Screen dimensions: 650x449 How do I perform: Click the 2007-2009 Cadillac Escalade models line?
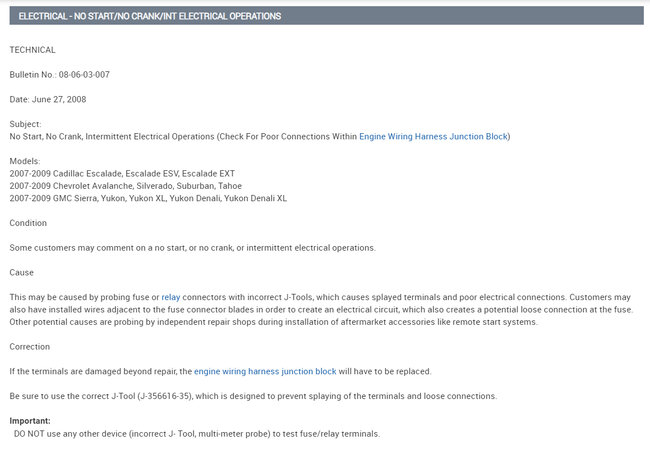[122, 173]
